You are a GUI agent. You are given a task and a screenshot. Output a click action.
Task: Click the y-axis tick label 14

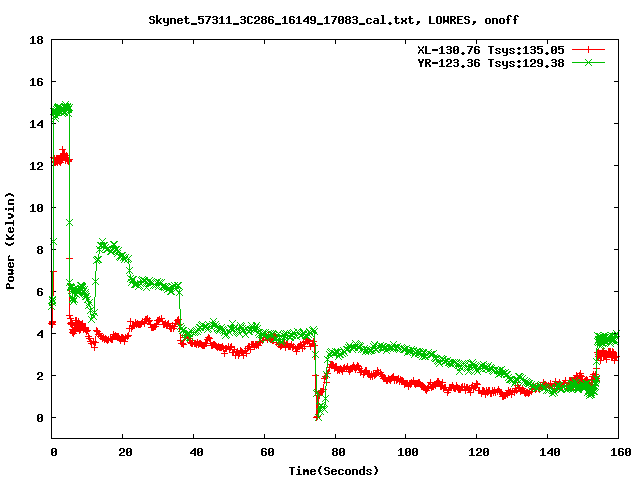point(36,124)
